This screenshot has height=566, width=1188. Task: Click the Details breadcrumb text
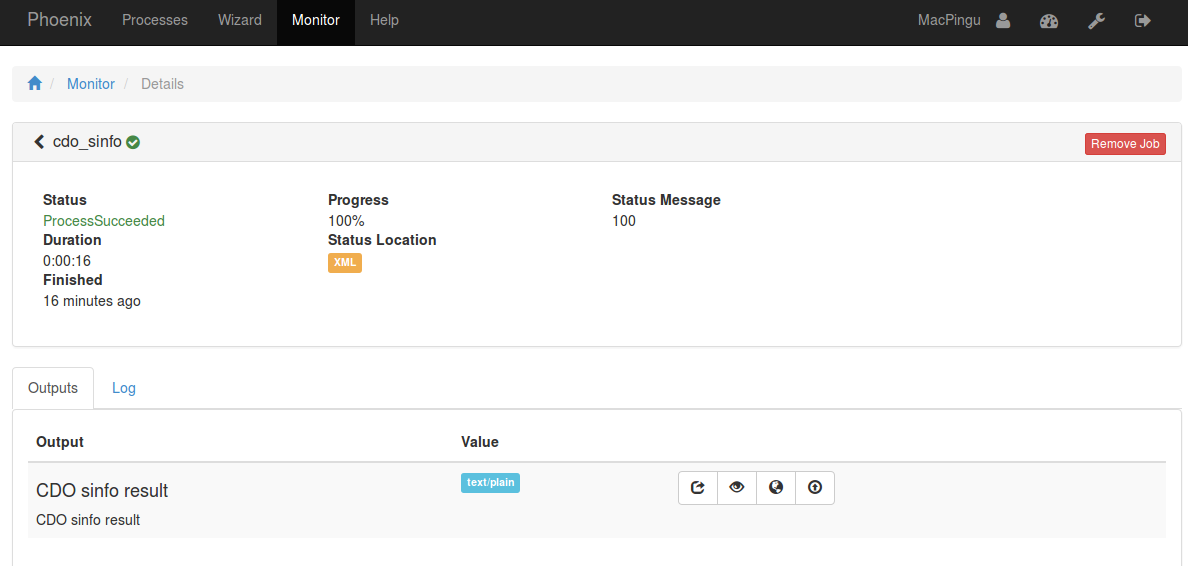click(x=162, y=84)
